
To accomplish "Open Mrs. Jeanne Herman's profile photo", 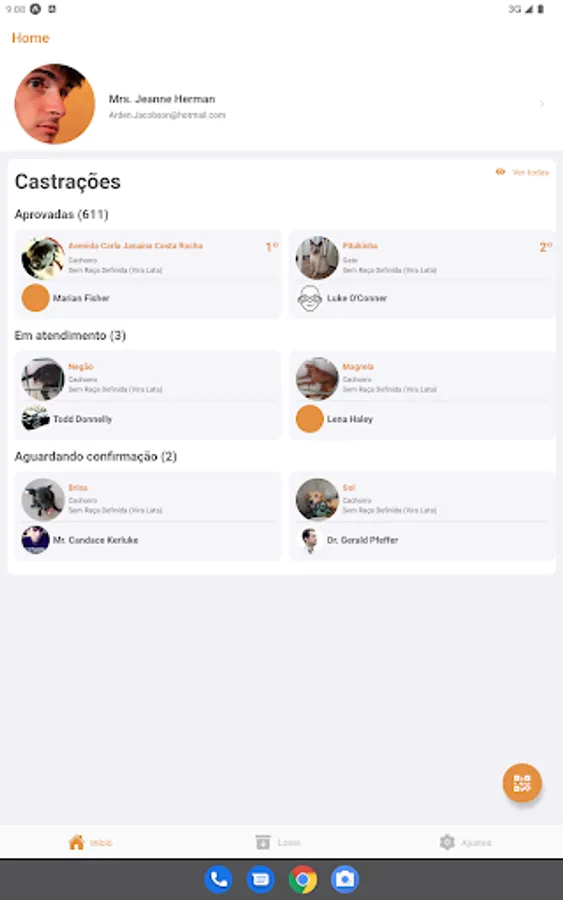I will pos(55,104).
